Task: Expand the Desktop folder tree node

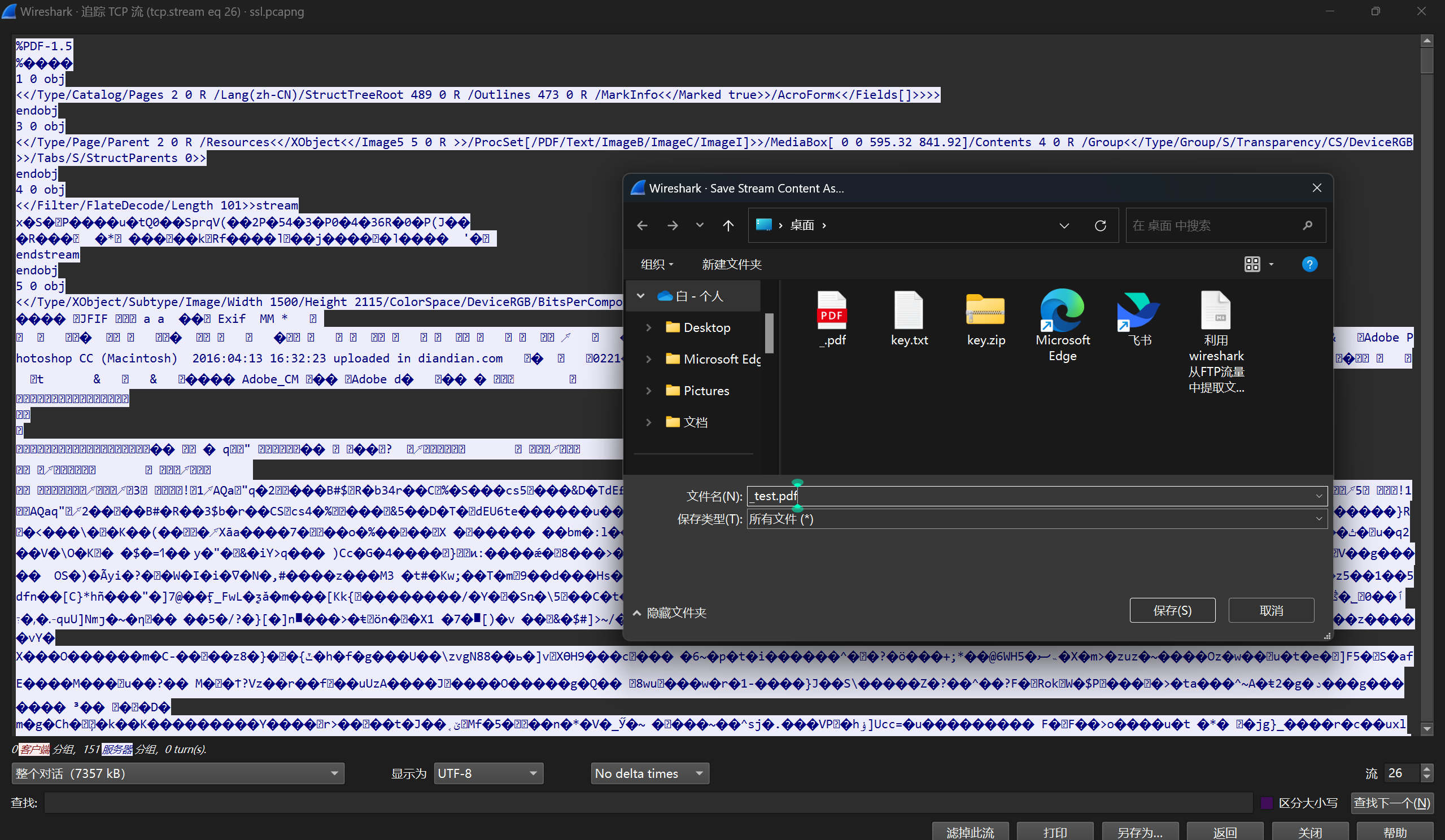Action: point(649,327)
